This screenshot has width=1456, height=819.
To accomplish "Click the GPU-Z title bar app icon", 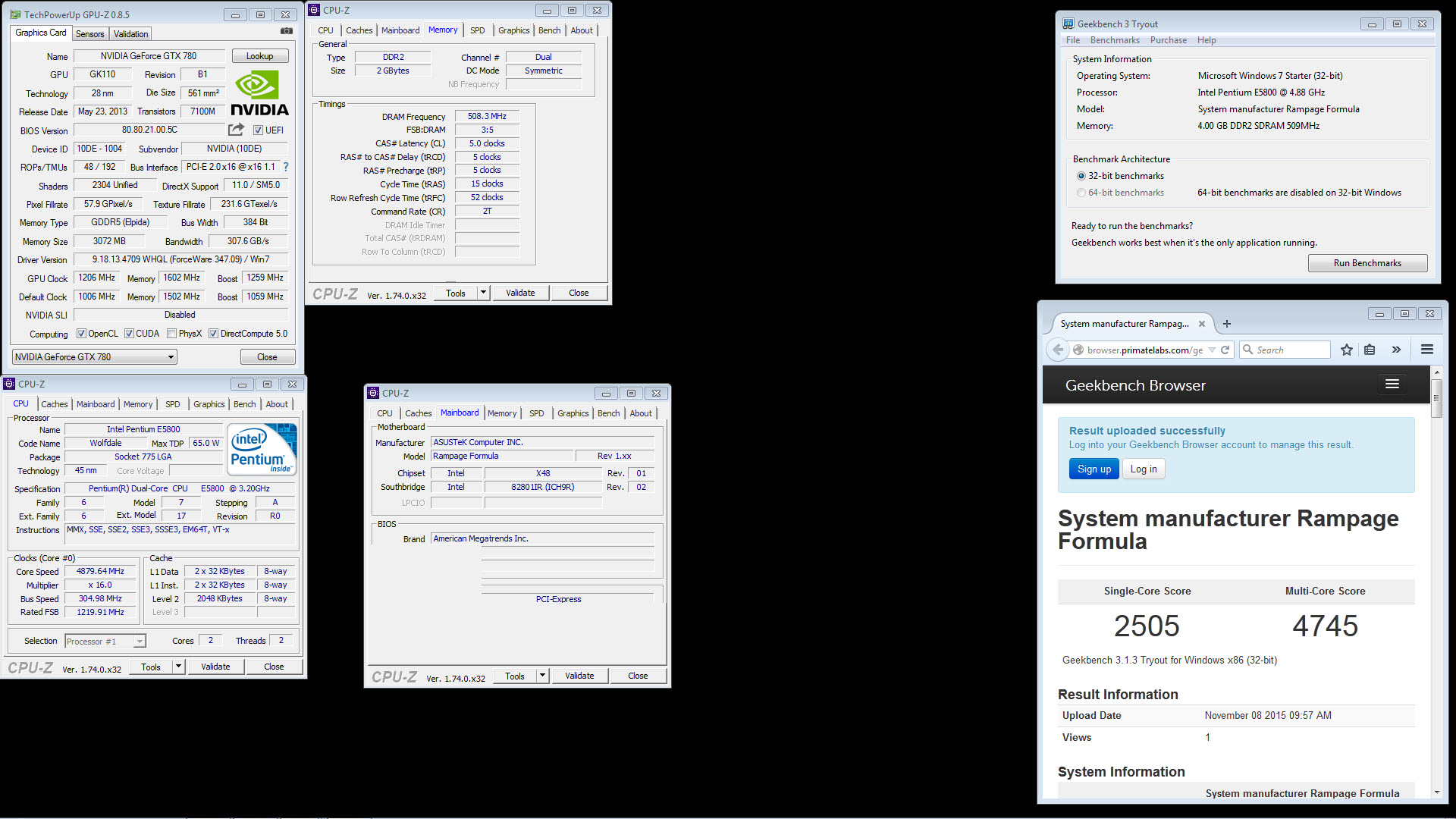I will 16,14.
